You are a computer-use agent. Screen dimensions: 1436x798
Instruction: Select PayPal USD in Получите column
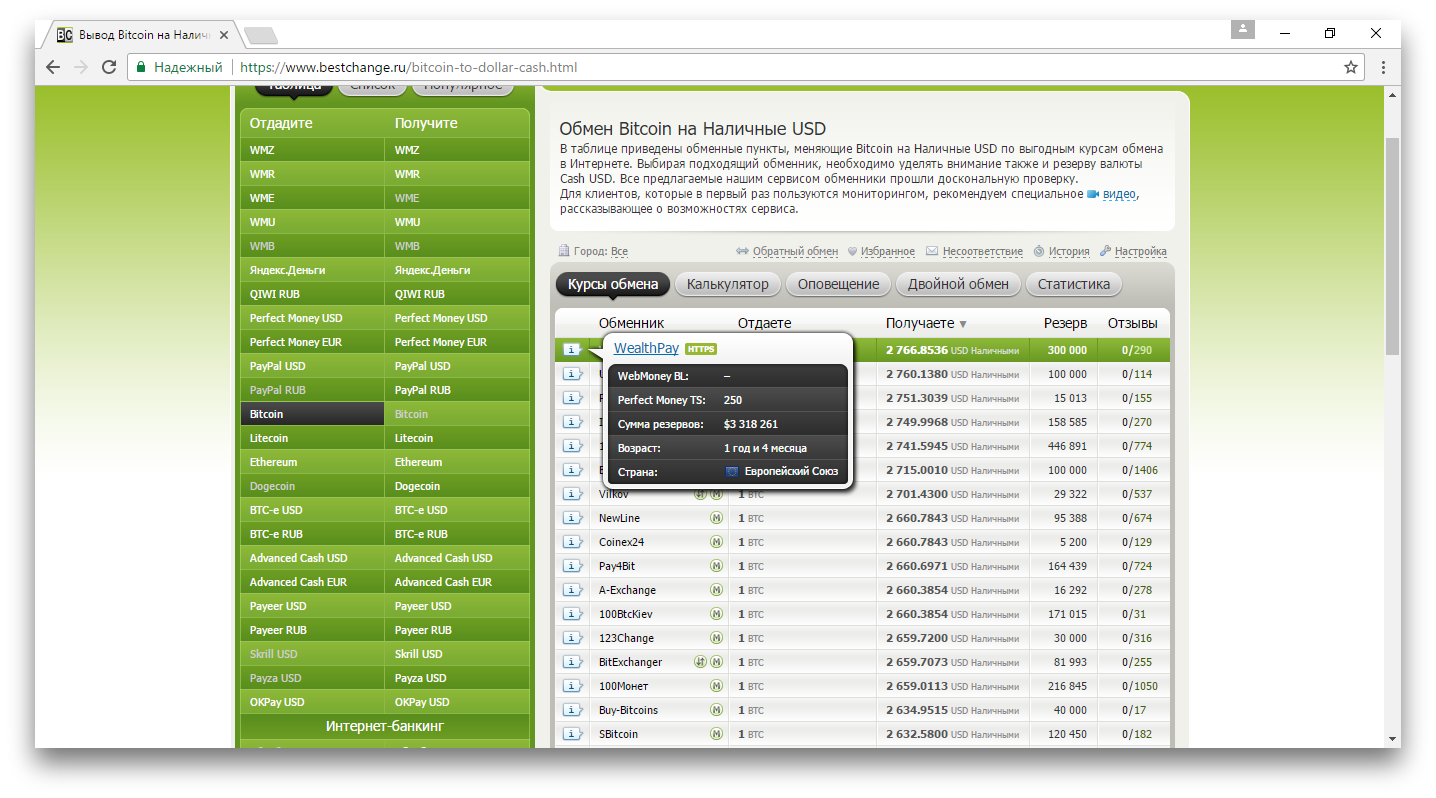pyautogui.click(x=457, y=366)
